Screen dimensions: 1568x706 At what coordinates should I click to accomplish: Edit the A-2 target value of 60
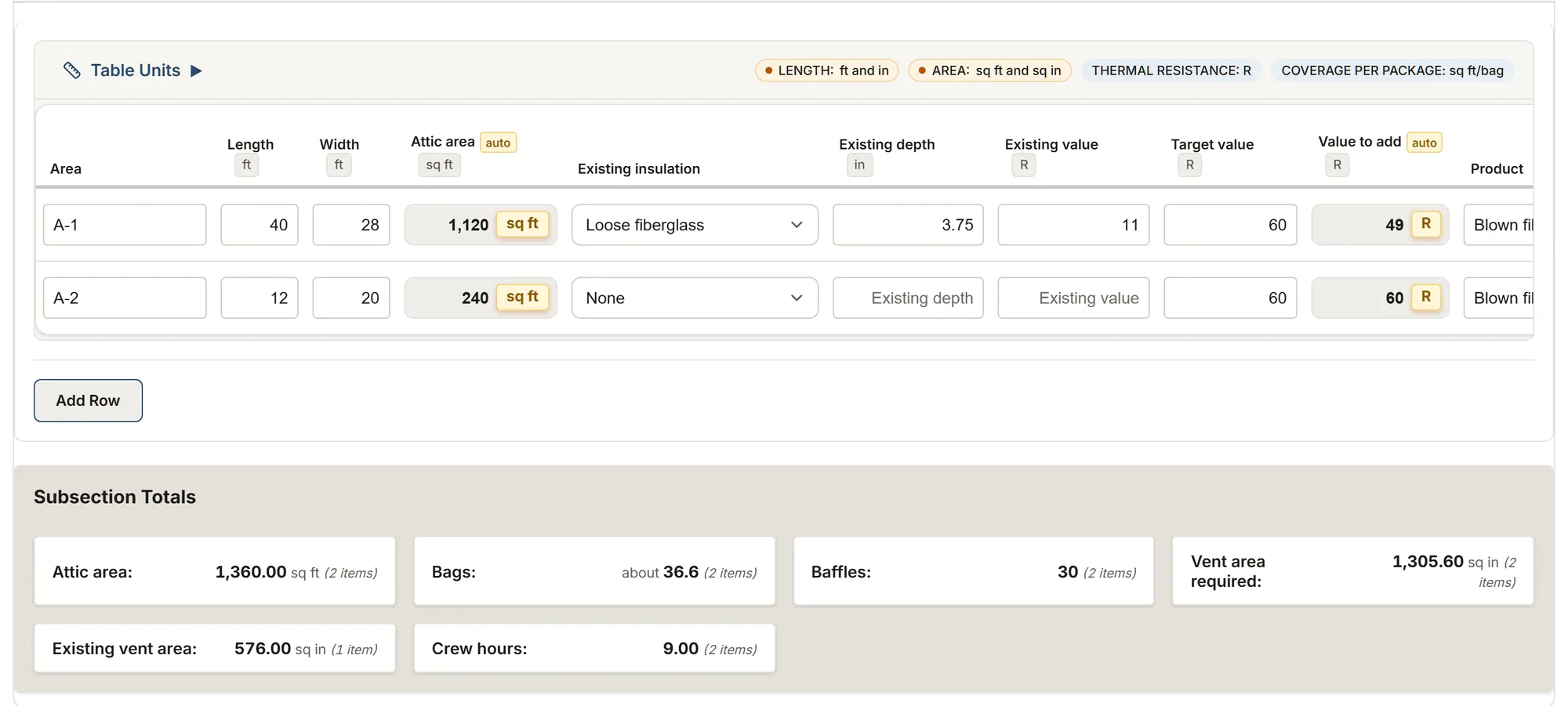[1230, 298]
